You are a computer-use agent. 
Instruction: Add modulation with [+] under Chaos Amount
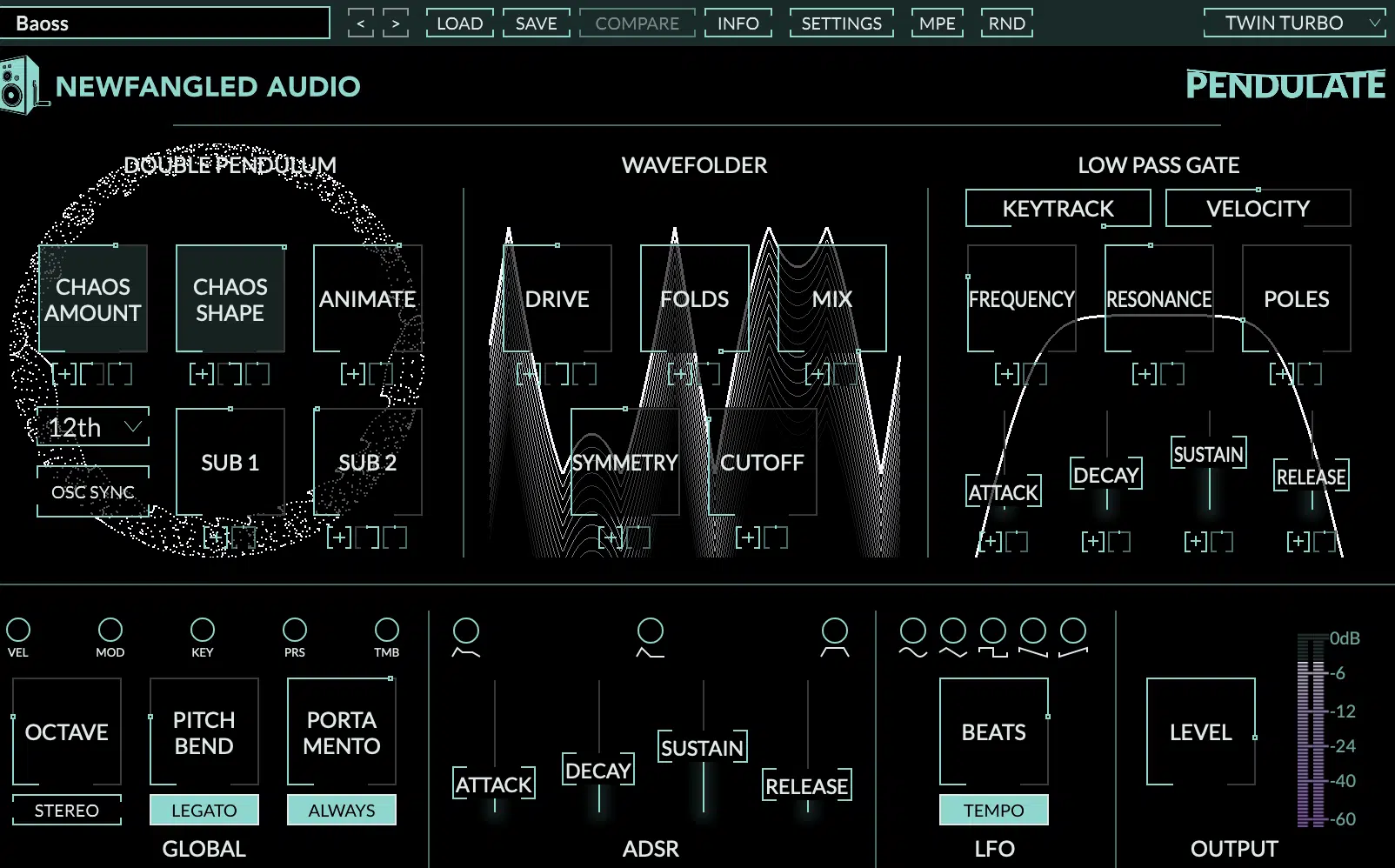point(64,374)
